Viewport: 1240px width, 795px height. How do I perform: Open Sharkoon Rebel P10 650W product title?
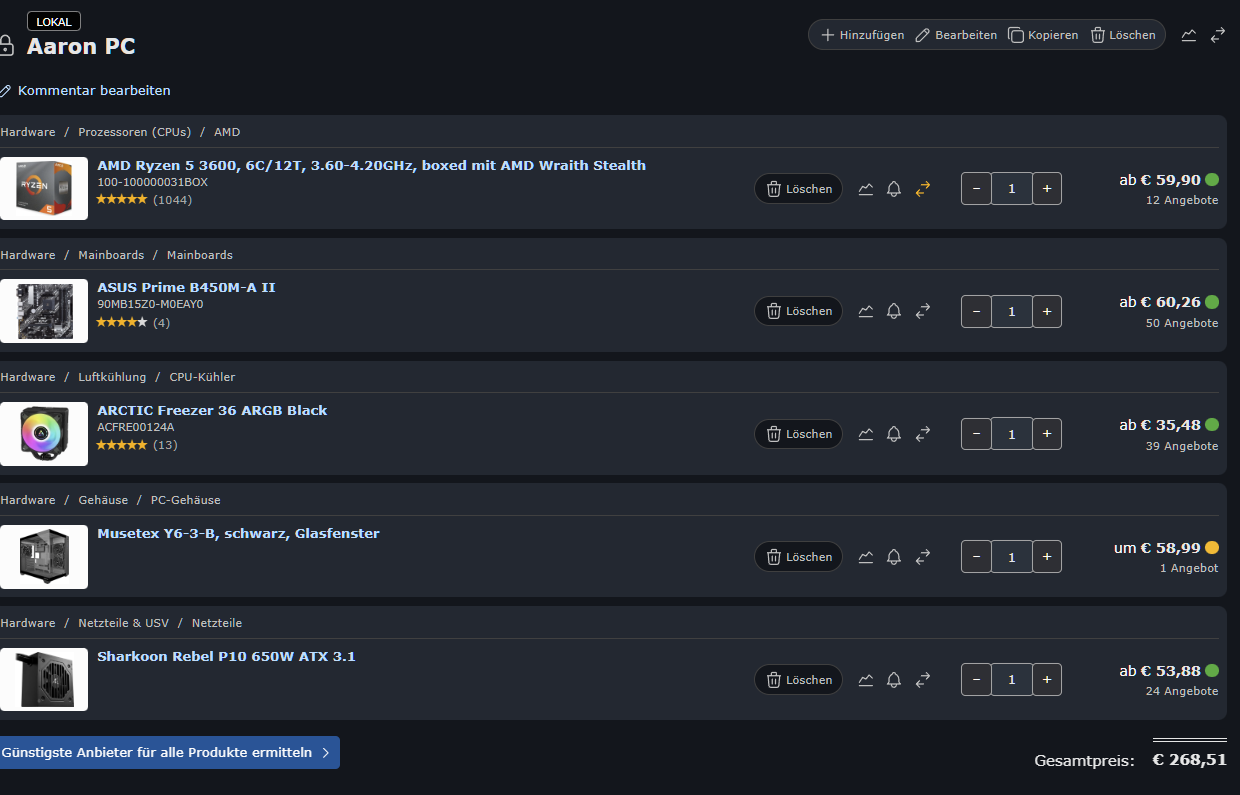coord(226,656)
